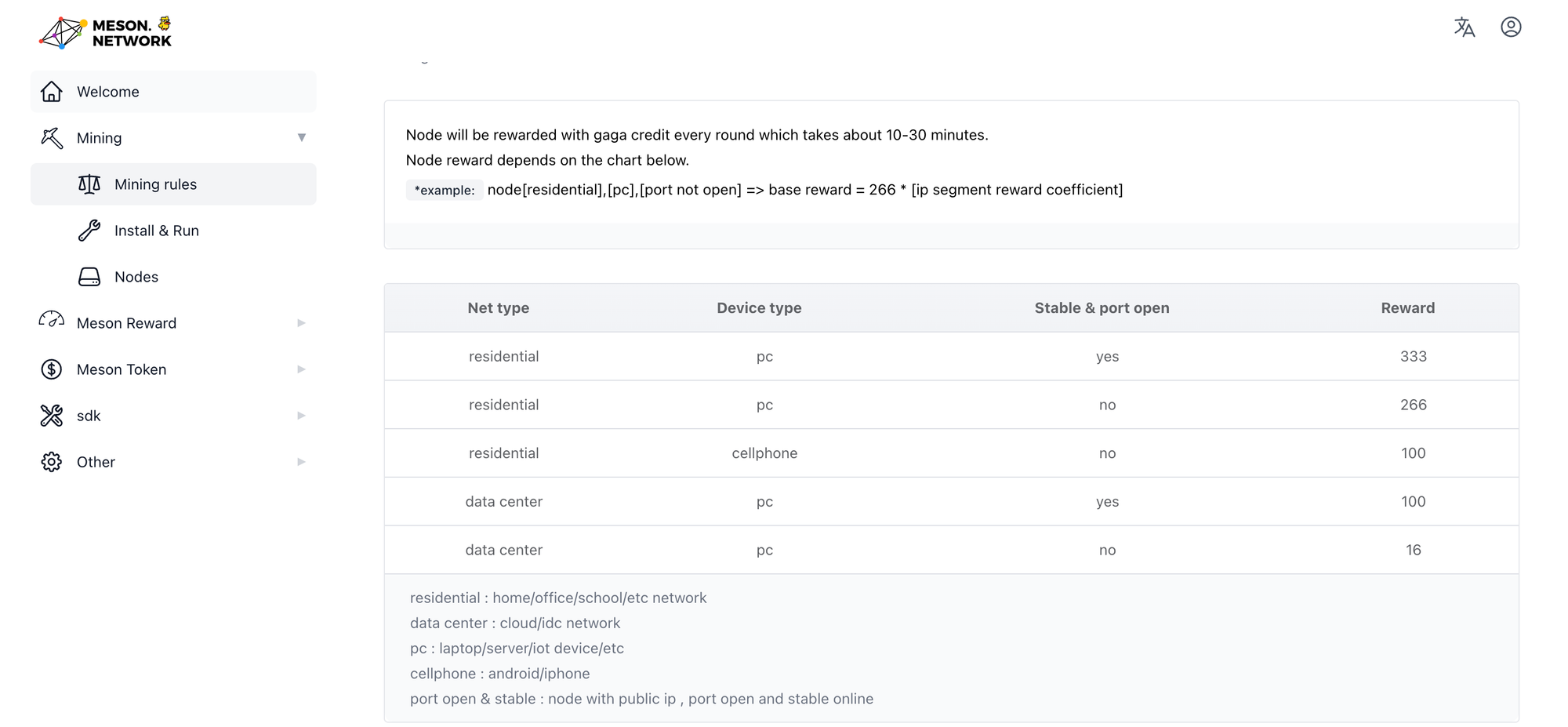Viewport: 1568px width, 727px height.
Task: Expand the sdk submenu arrow
Action: 301,416
